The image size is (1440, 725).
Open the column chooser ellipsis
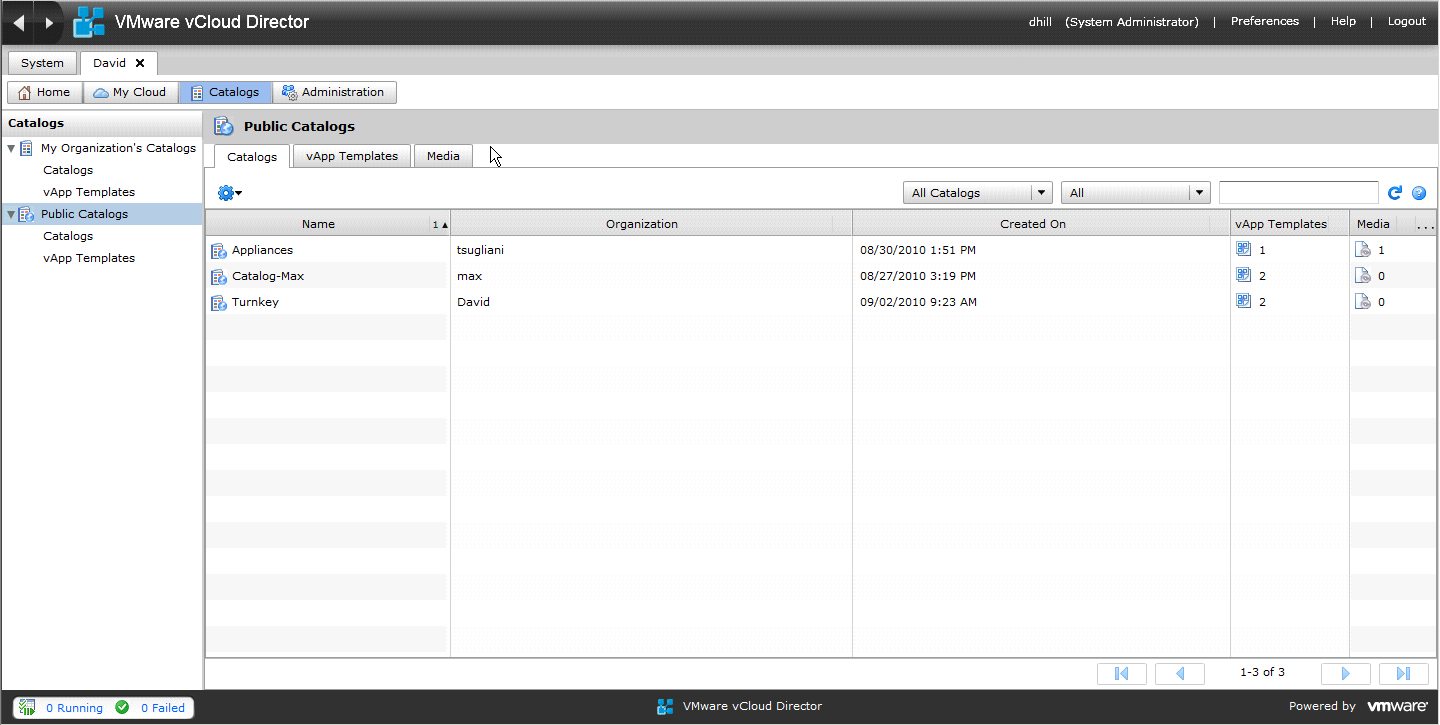coord(1426,225)
